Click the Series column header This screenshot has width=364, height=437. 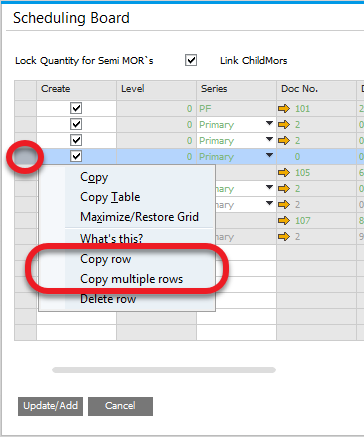click(x=236, y=89)
